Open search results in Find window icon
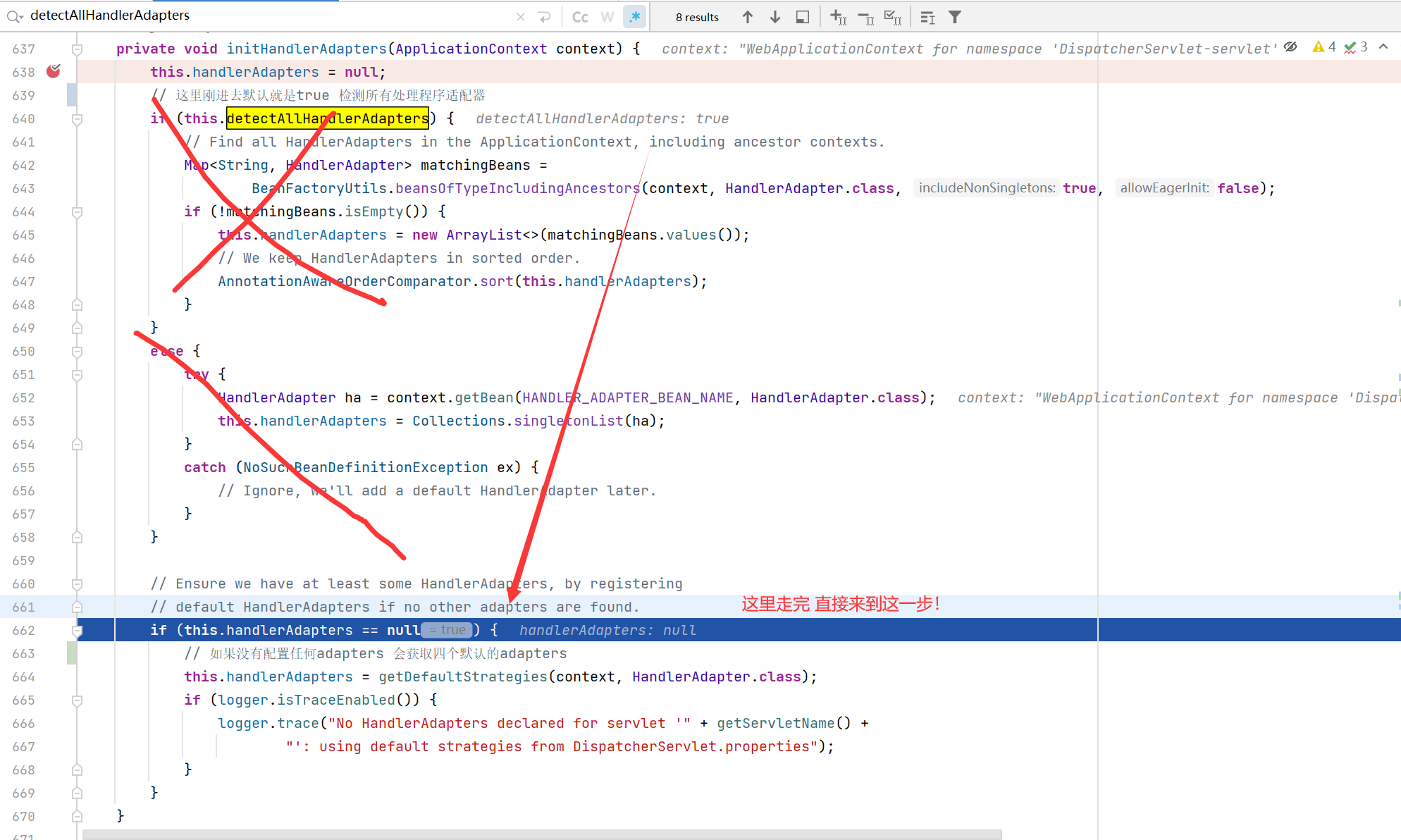 (x=803, y=17)
